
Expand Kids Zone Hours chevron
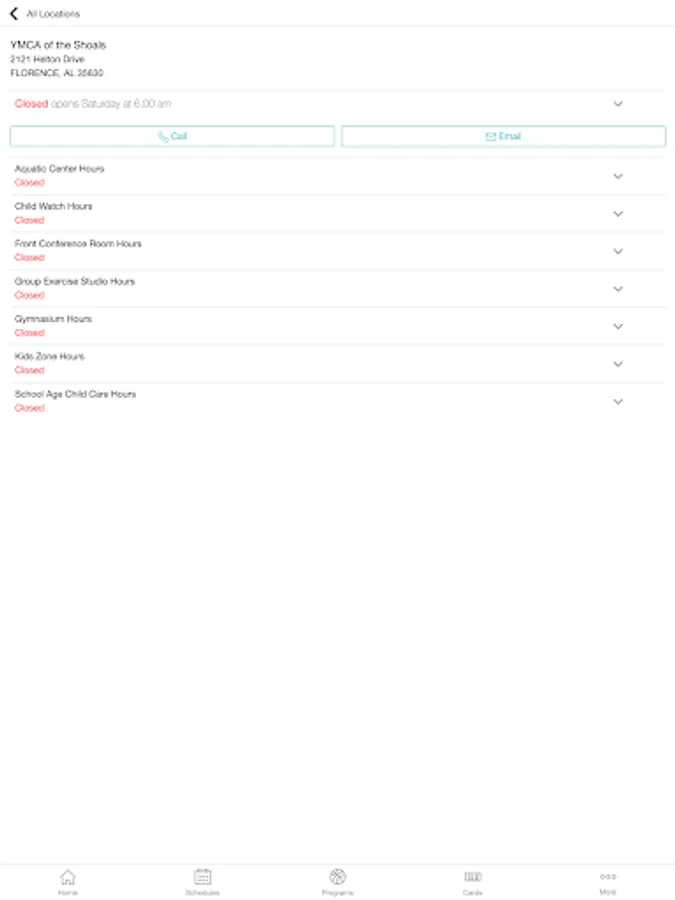pos(618,364)
